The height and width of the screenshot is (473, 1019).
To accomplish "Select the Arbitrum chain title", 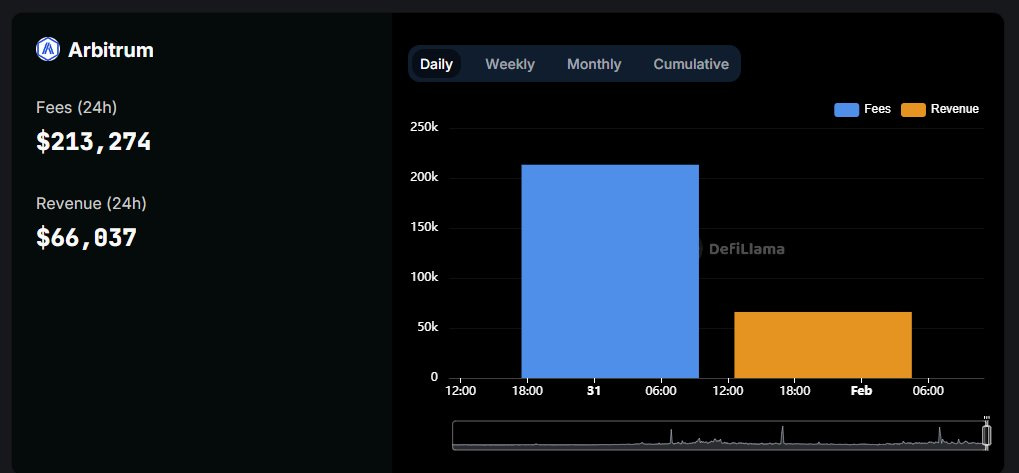I will pyautogui.click(x=110, y=50).
